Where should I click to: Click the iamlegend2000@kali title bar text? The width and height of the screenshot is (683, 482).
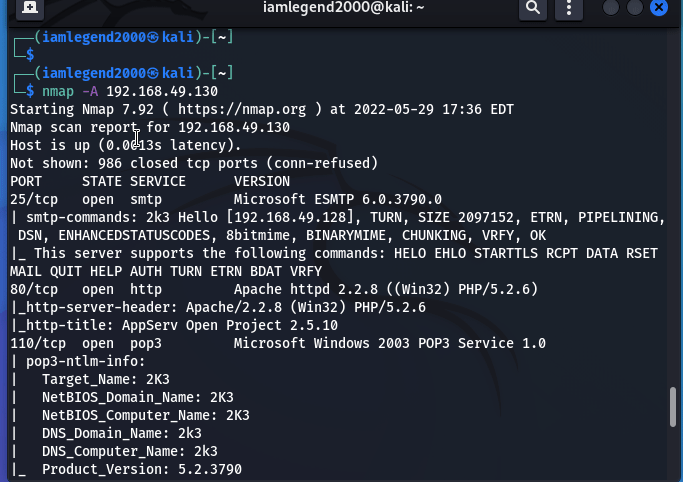[343, 7]
